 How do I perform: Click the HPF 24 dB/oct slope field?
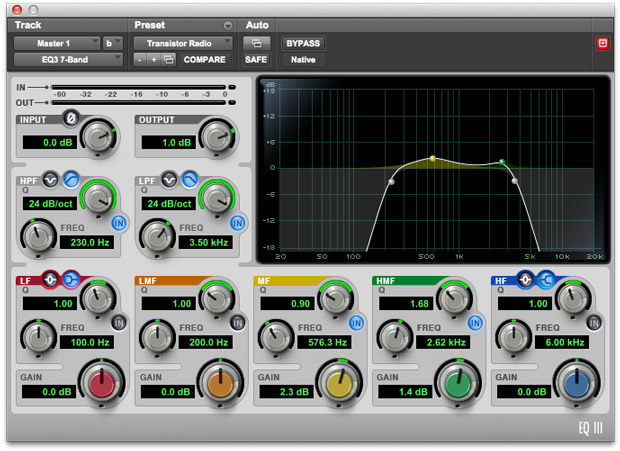[x=49, y=204]
